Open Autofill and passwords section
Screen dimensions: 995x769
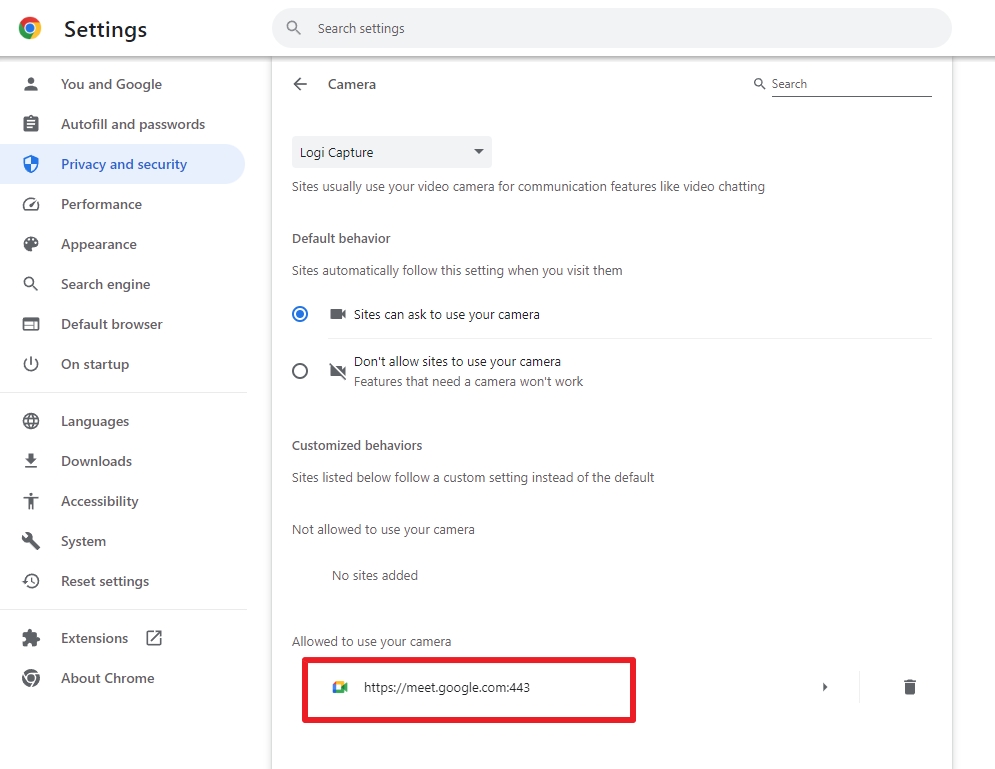pos(133,124)
